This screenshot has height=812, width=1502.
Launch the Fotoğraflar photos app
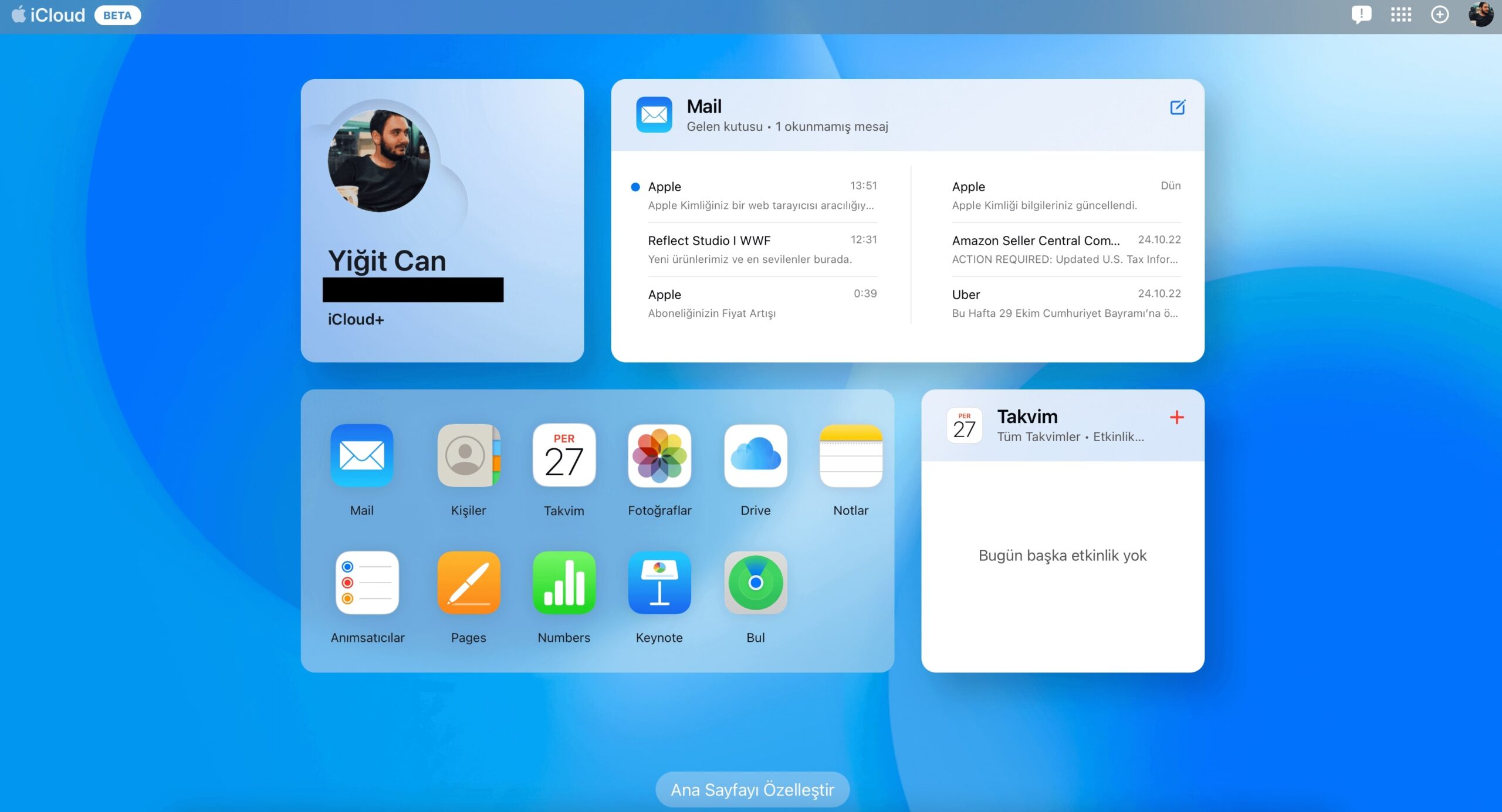659,456
